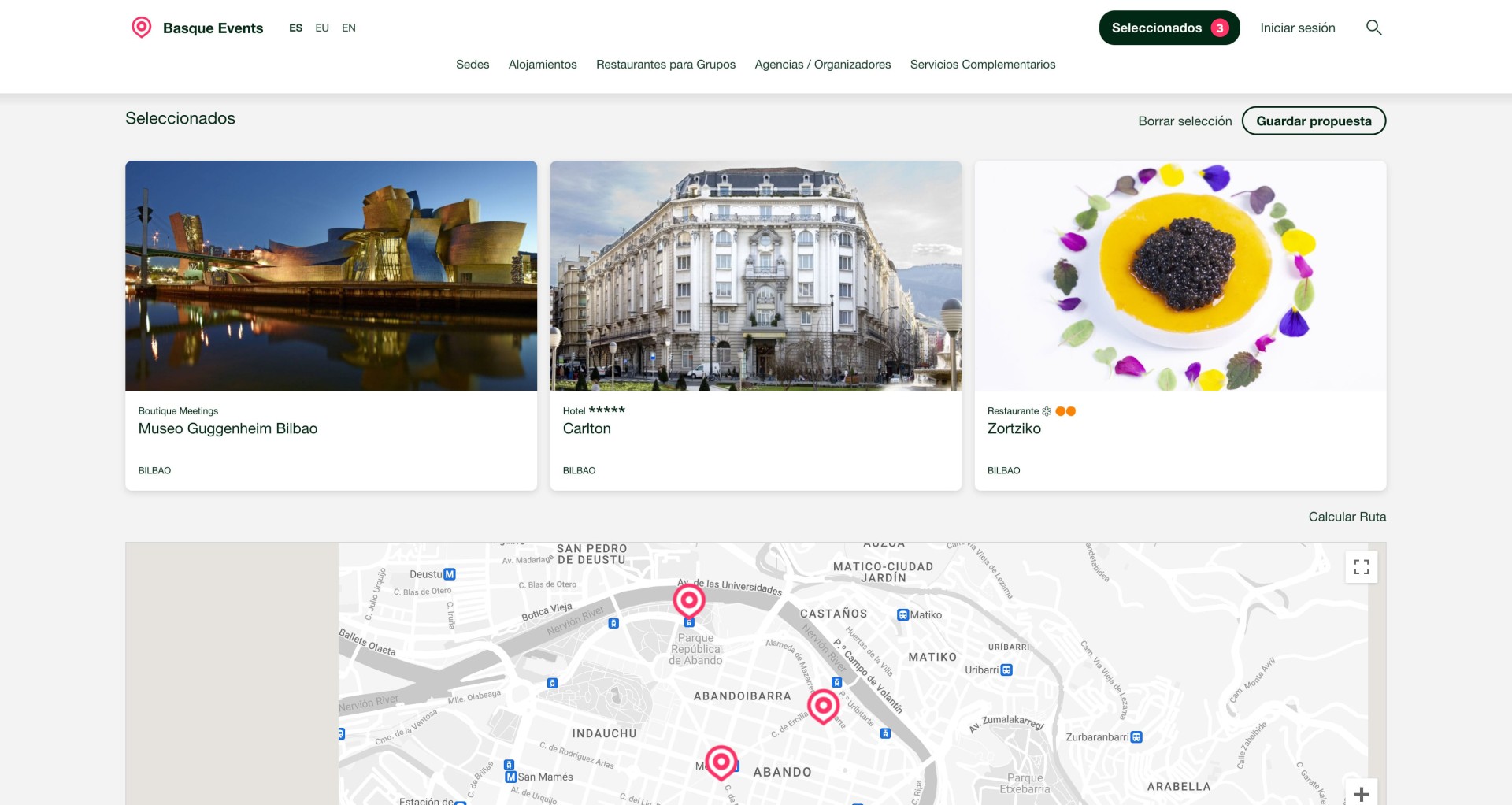
Task: Click the Deustu metro station icon
Action: [x=450, y=574]
